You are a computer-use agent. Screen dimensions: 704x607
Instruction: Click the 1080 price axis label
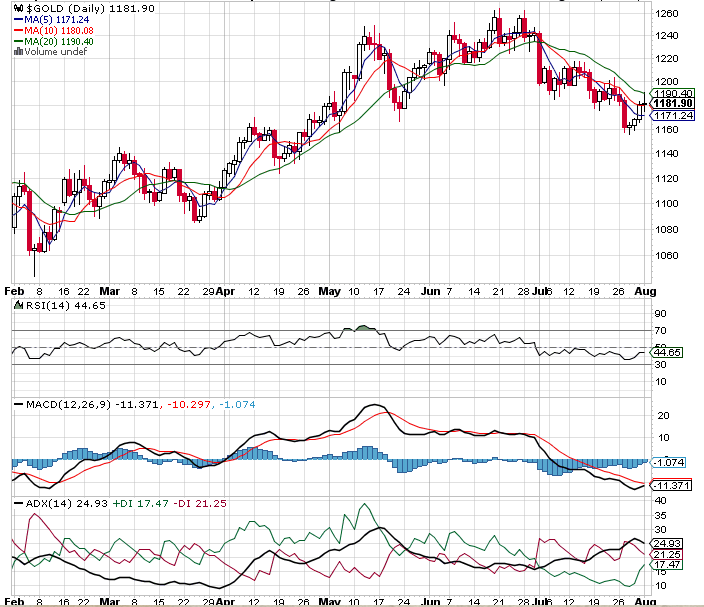[x=666, y=229]
